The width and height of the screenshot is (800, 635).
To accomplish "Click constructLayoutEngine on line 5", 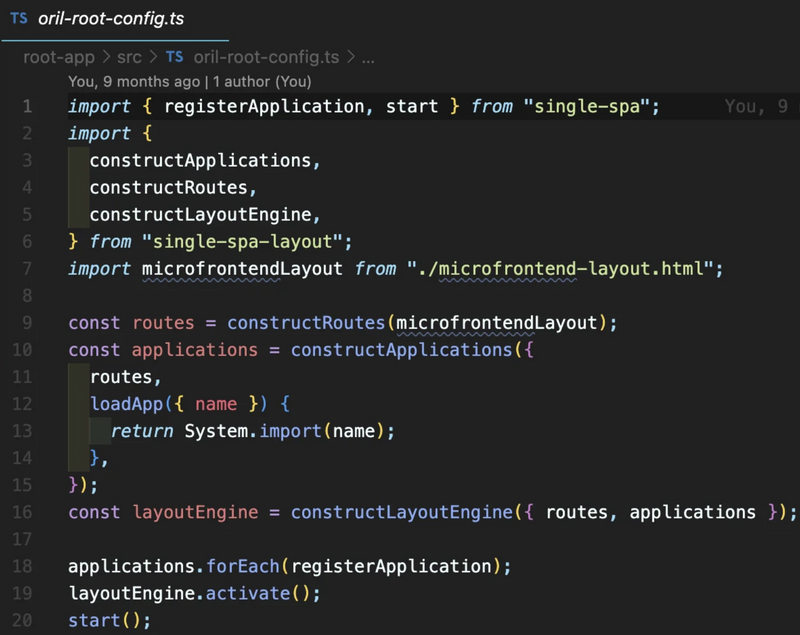I will pos(201,215).
